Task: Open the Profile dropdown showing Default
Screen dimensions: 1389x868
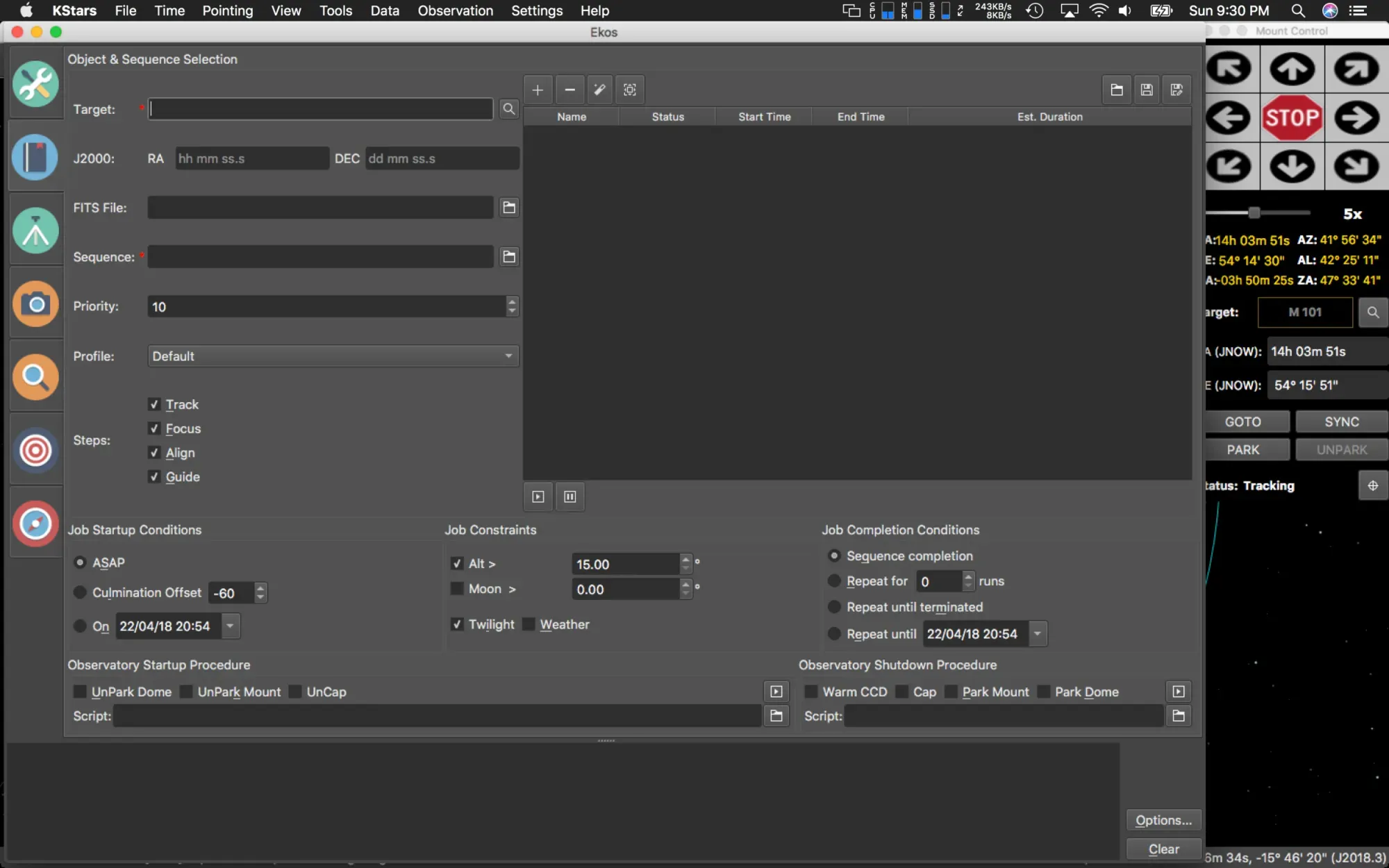Action: [x=332, y=356]
